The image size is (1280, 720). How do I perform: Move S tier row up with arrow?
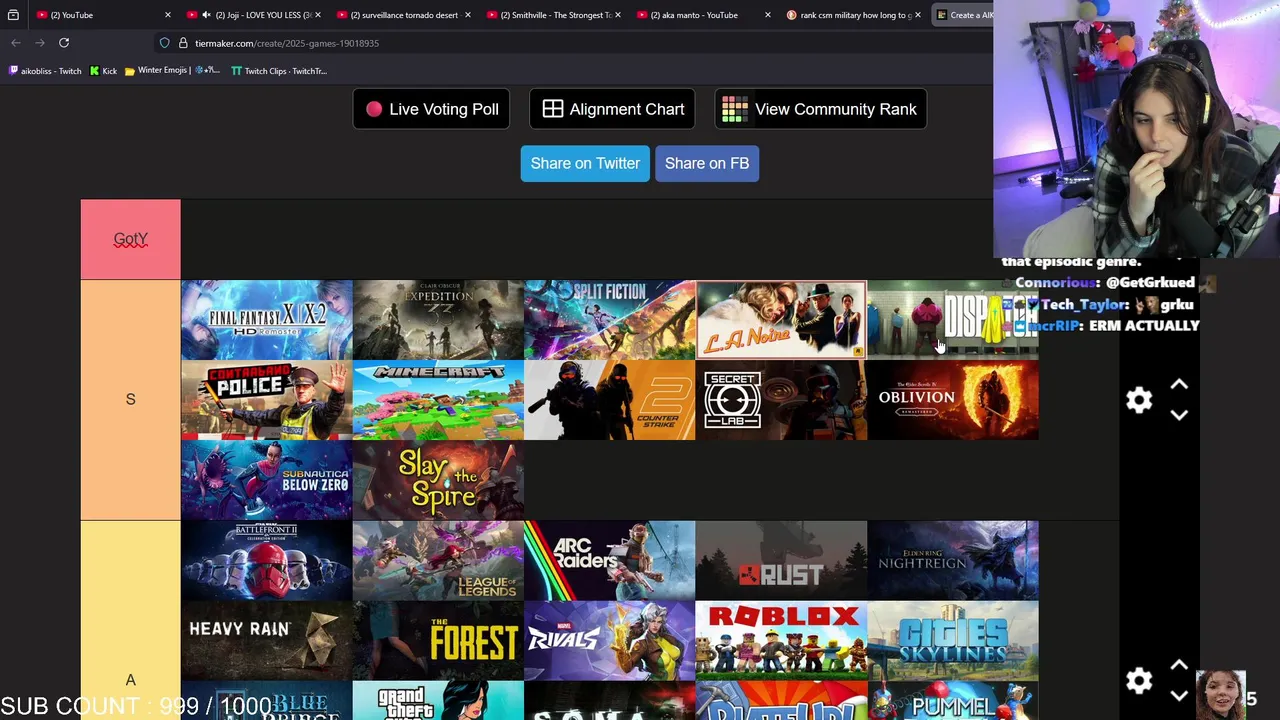[x=1179, y=385]
